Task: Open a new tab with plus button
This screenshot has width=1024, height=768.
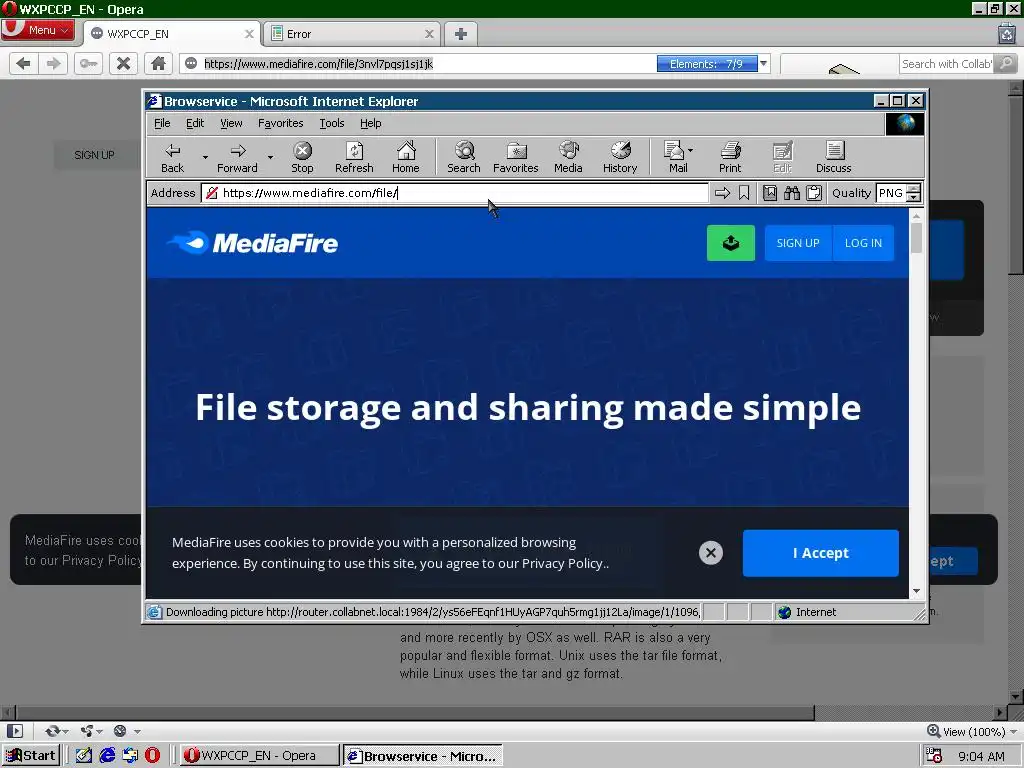Action: tap(461, 34)
